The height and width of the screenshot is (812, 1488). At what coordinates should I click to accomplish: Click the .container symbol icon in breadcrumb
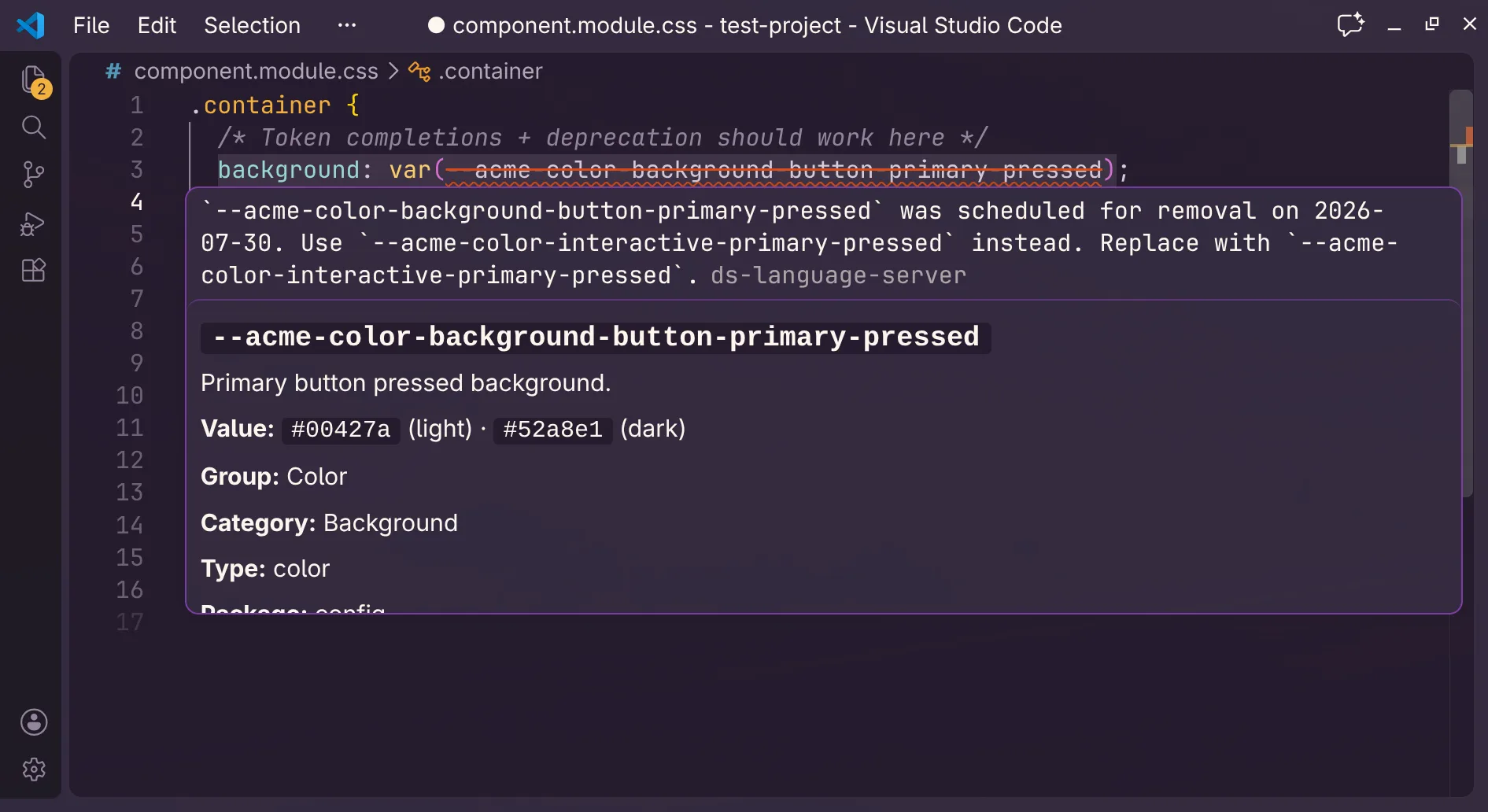click(x=419, y=72)
